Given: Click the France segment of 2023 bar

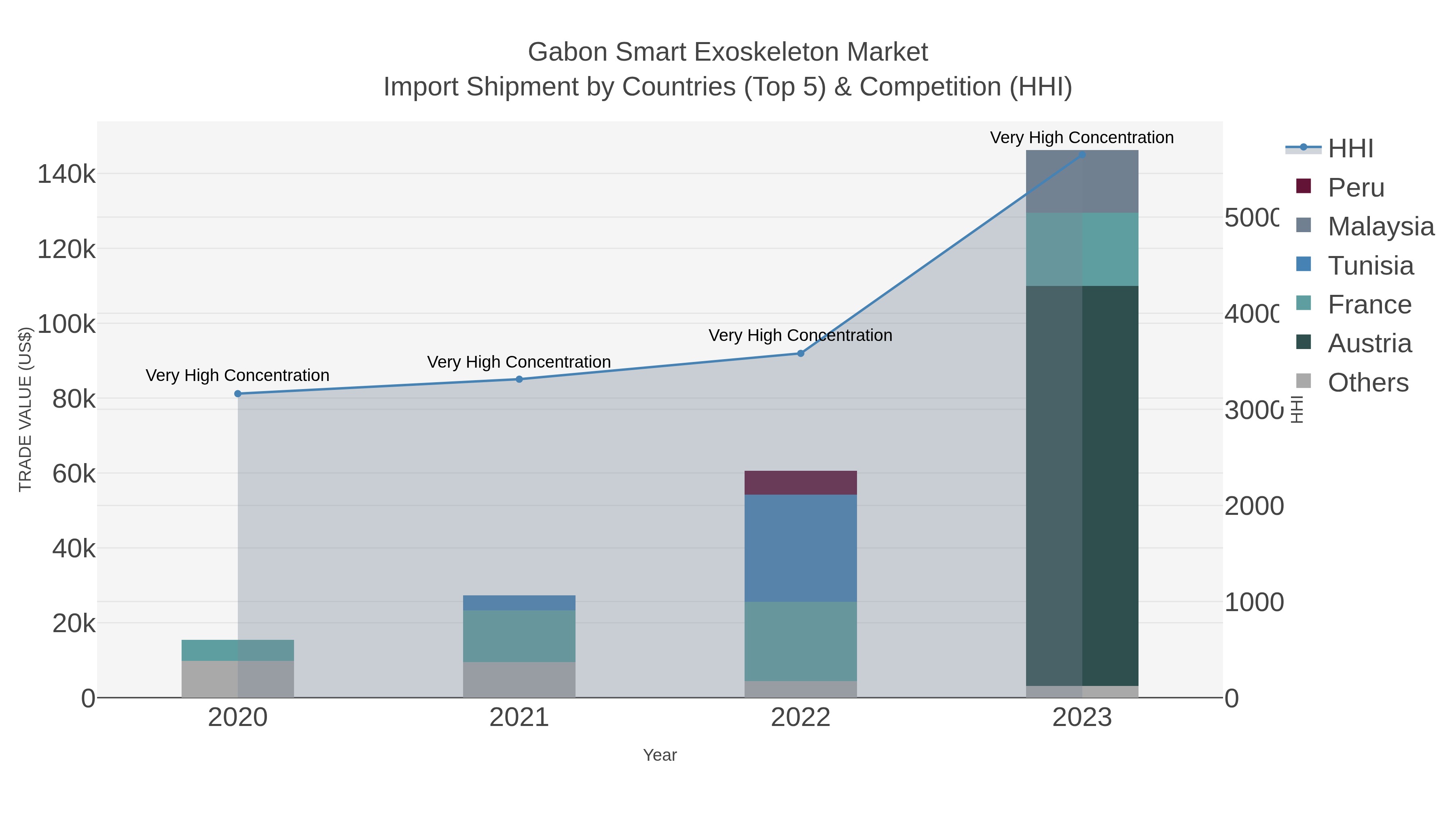Looking at the screenshot, I should click(1082, 249).
